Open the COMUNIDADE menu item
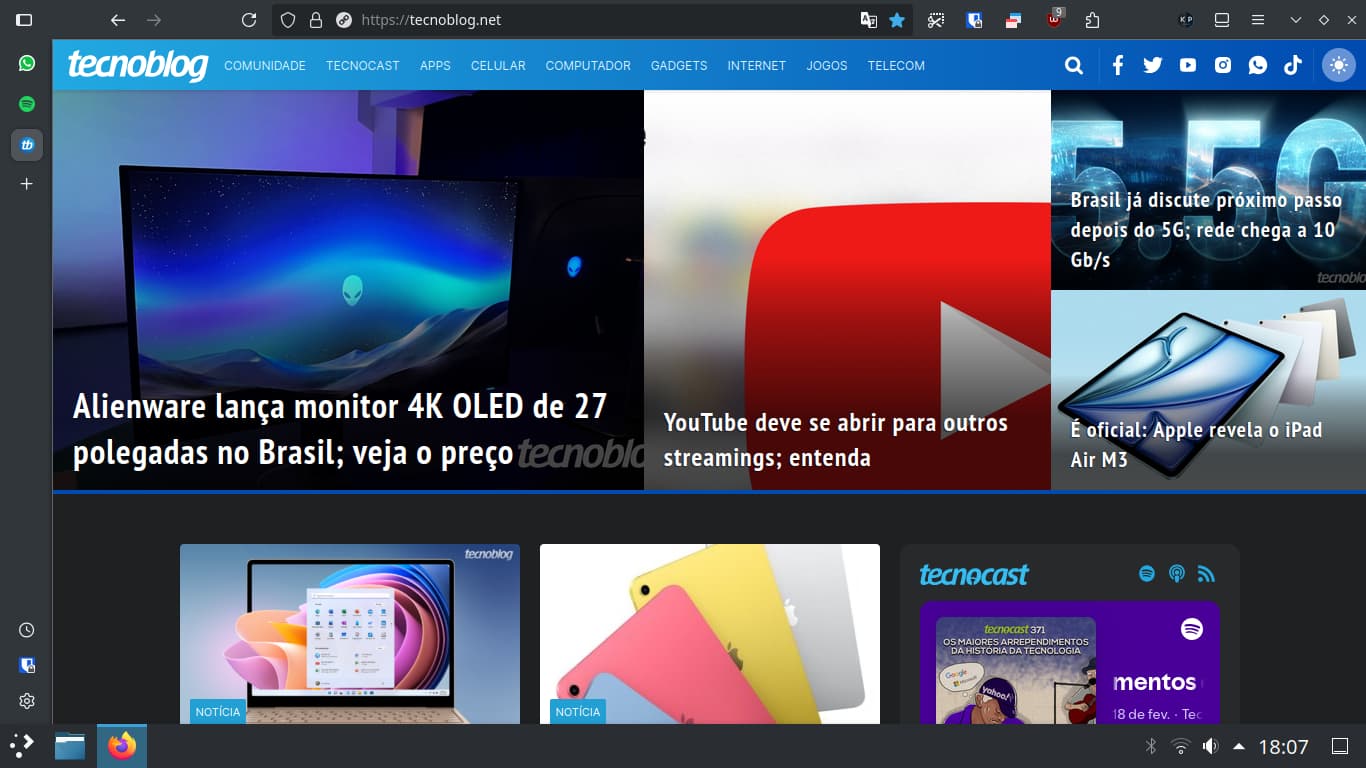1366x768 pixels. pos(265,66)
